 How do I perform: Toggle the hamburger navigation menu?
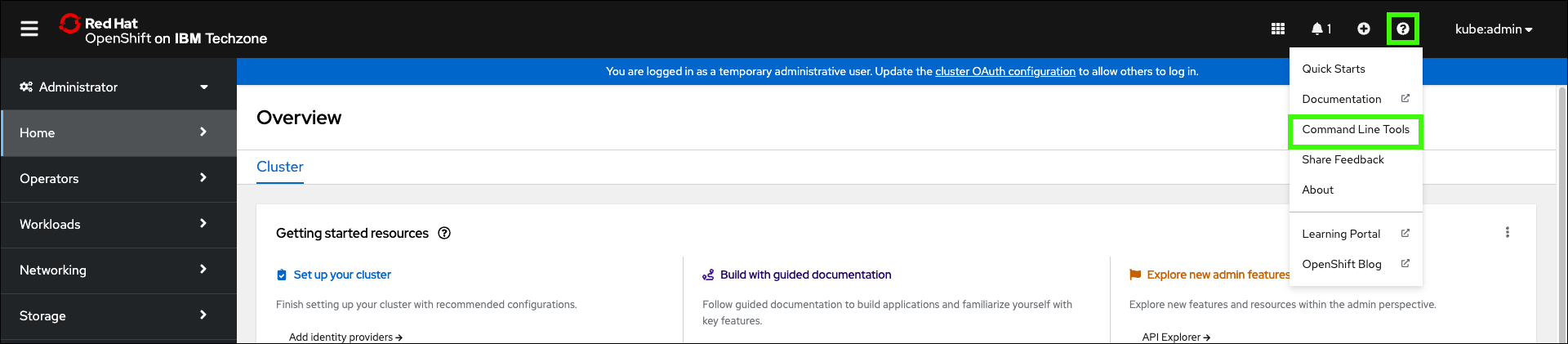[x=29, y=29]
